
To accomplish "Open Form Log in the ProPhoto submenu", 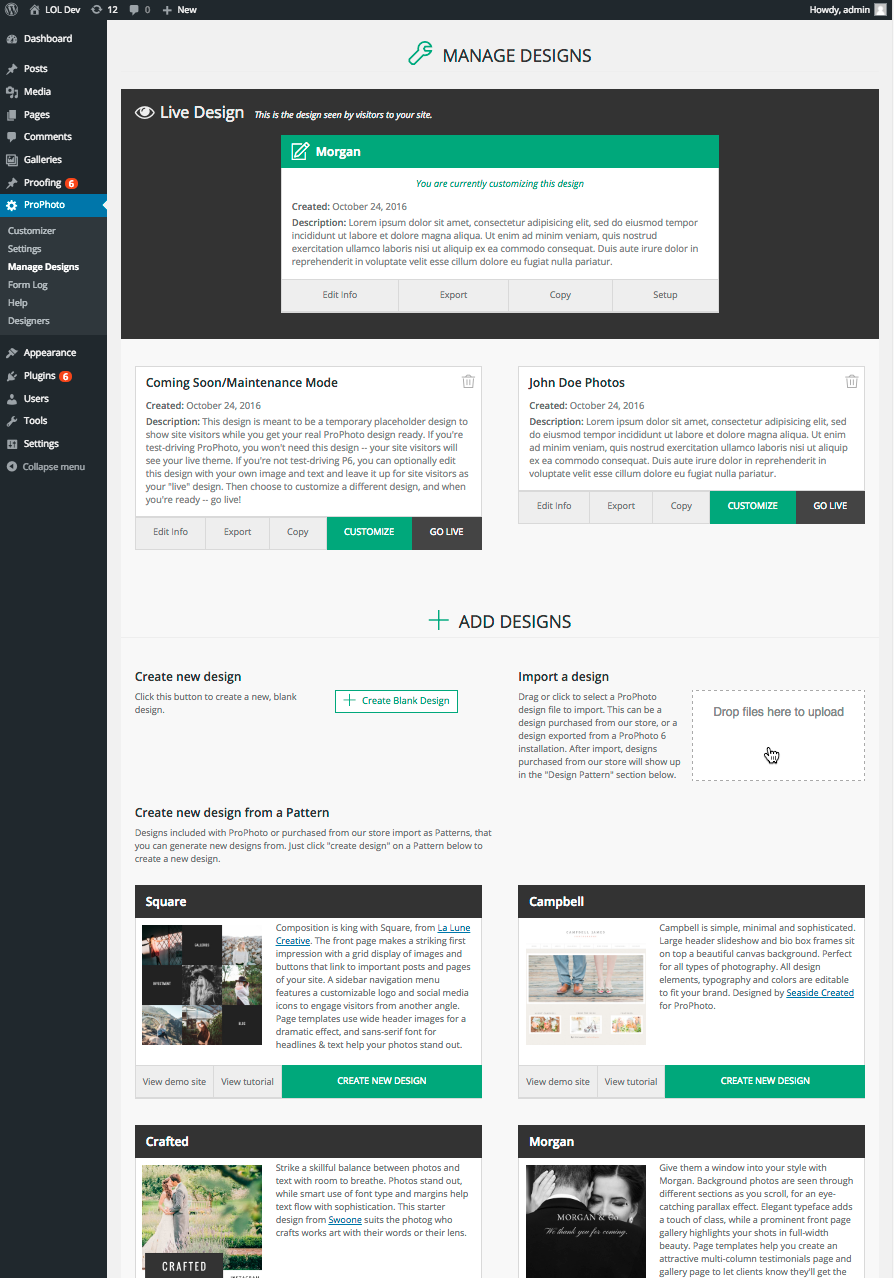I will pos(28,285).
